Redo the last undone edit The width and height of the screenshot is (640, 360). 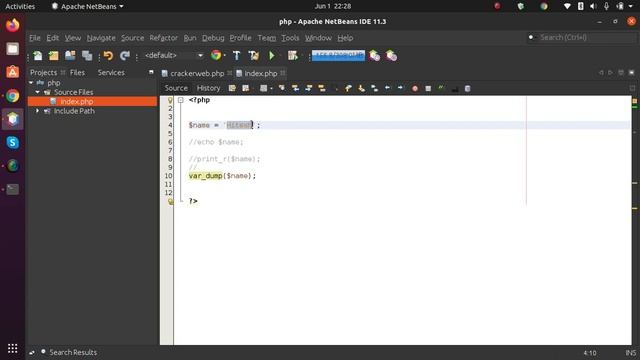[125, 56]
